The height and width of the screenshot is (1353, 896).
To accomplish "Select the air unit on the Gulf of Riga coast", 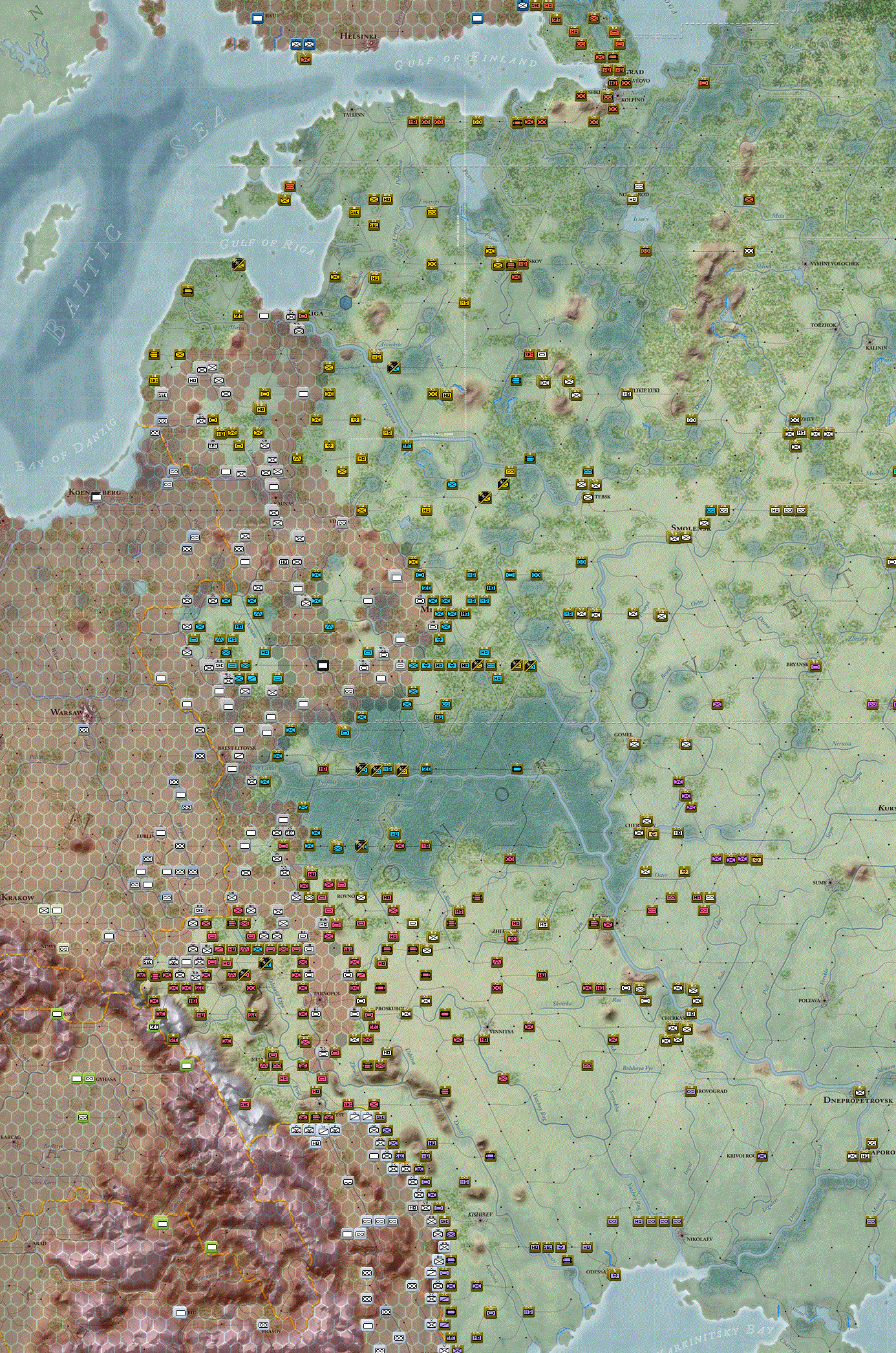I will [x=239, y=263].
